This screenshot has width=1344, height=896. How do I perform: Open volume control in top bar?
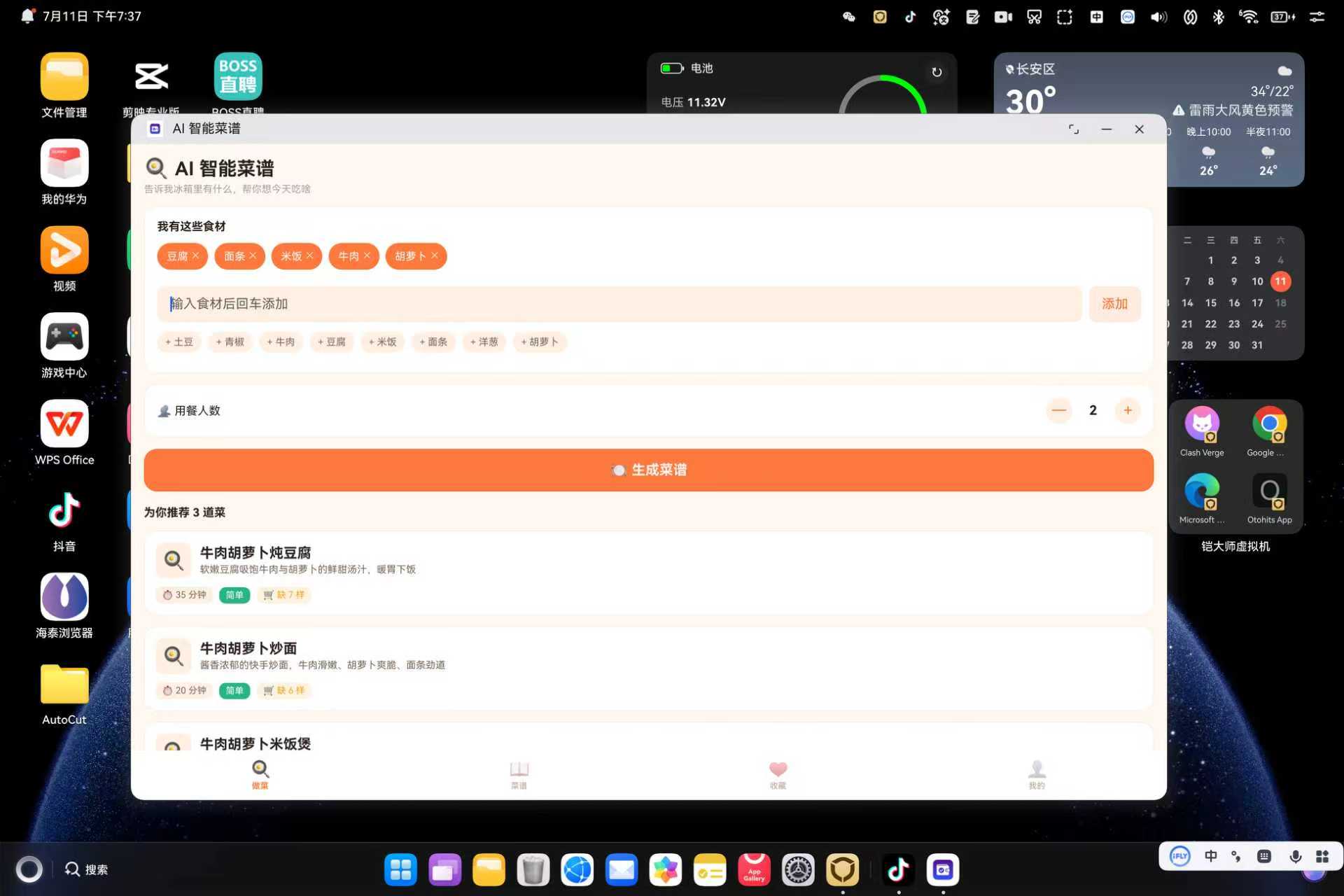click(x=1158, y=17)
